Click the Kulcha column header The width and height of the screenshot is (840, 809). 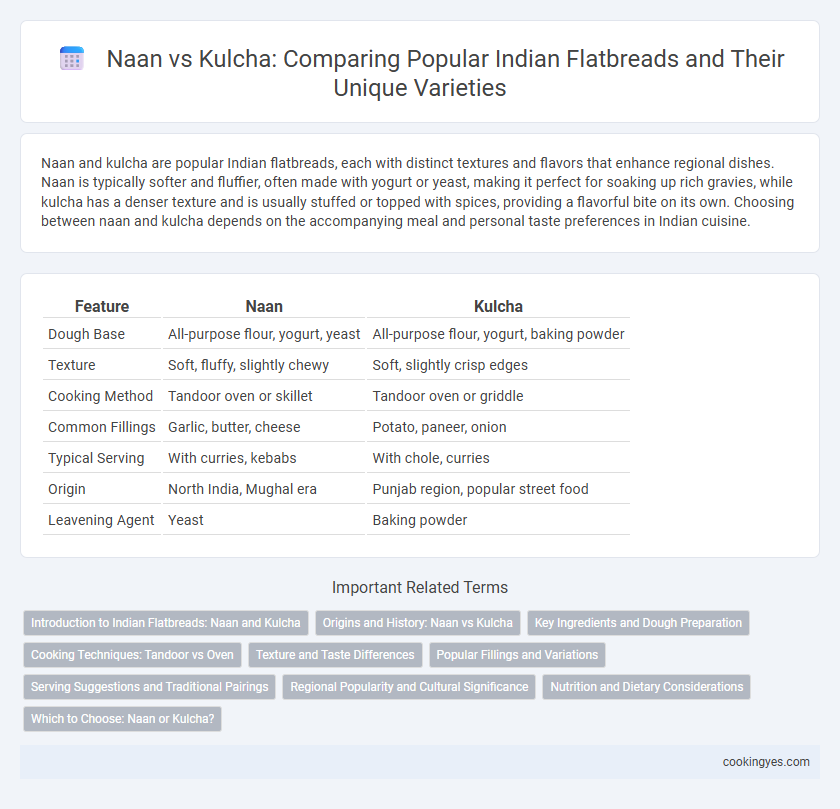[498, 306]
